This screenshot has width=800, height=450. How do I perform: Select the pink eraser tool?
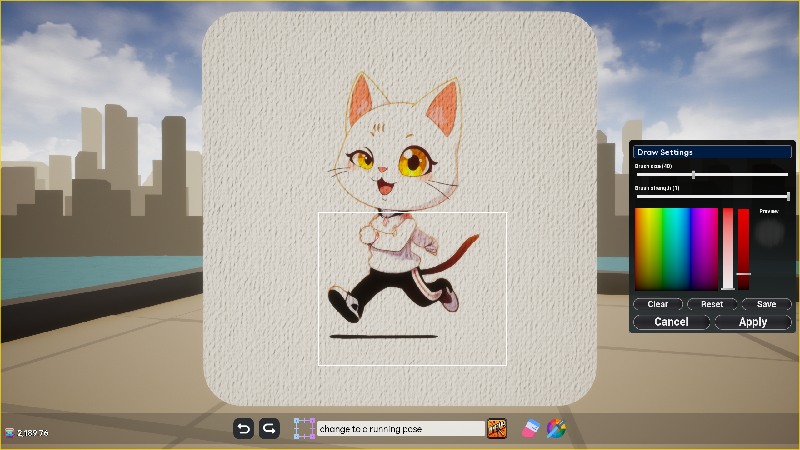(531, 429)
